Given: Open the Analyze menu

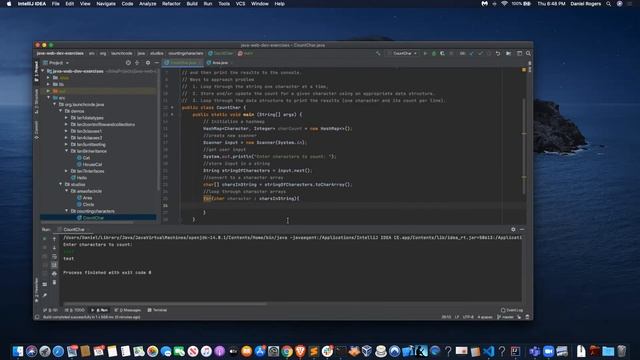Looking at the screenshot, I should click(x=147, y=4).
